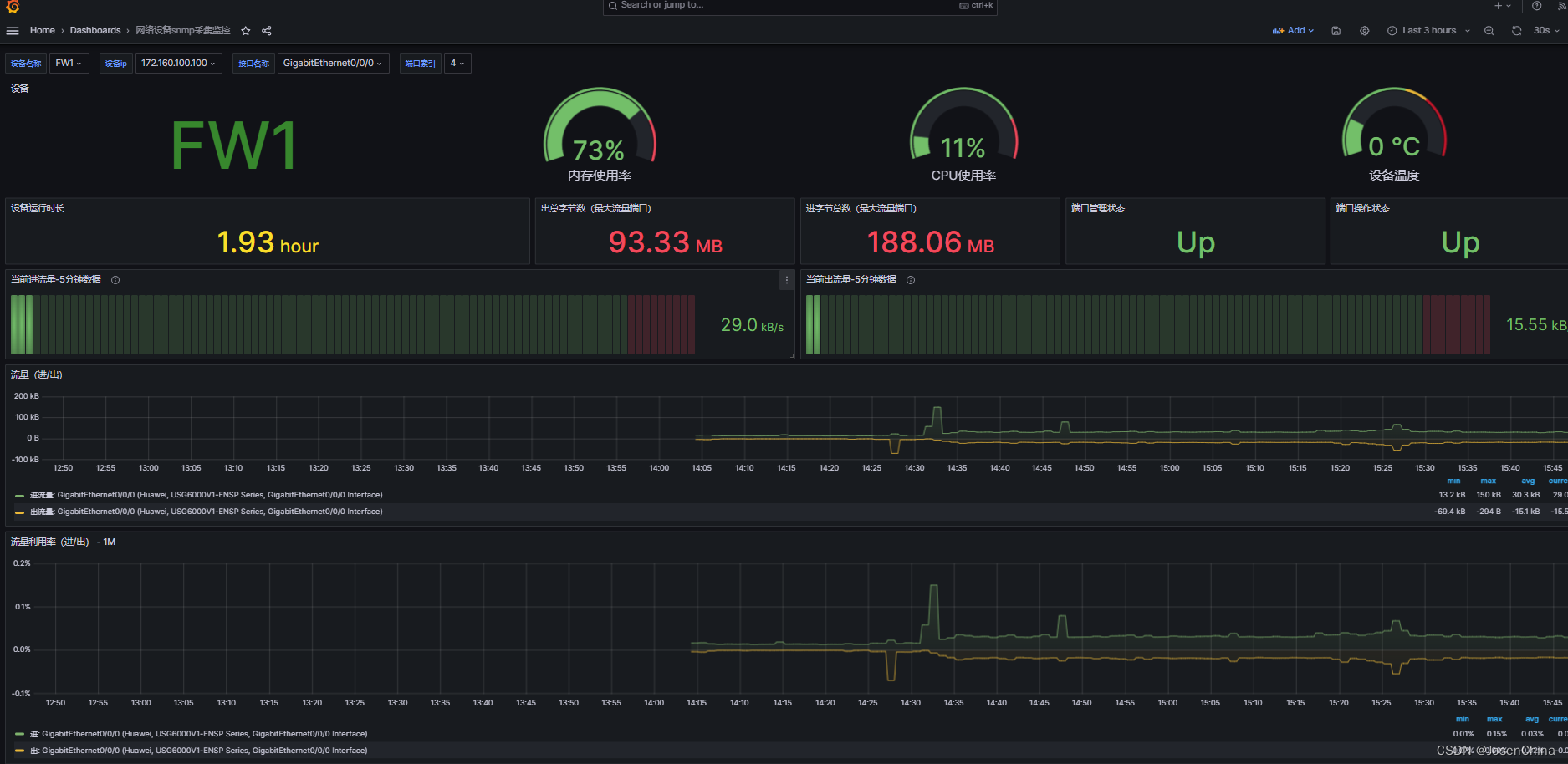Click Up value in 端口管理状态 panel
1568x764 pixels.
click(x=1196, y=243)
